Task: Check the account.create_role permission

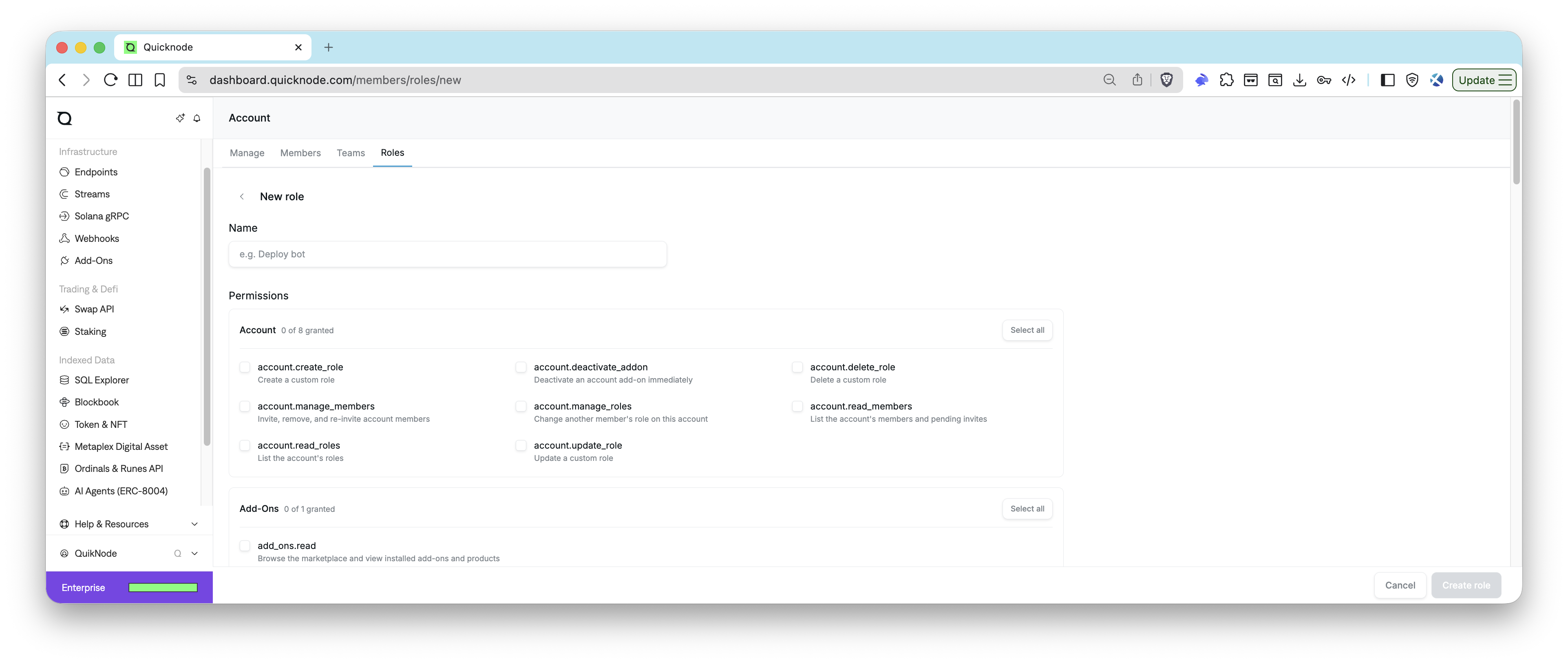Action: pos(245,367)
